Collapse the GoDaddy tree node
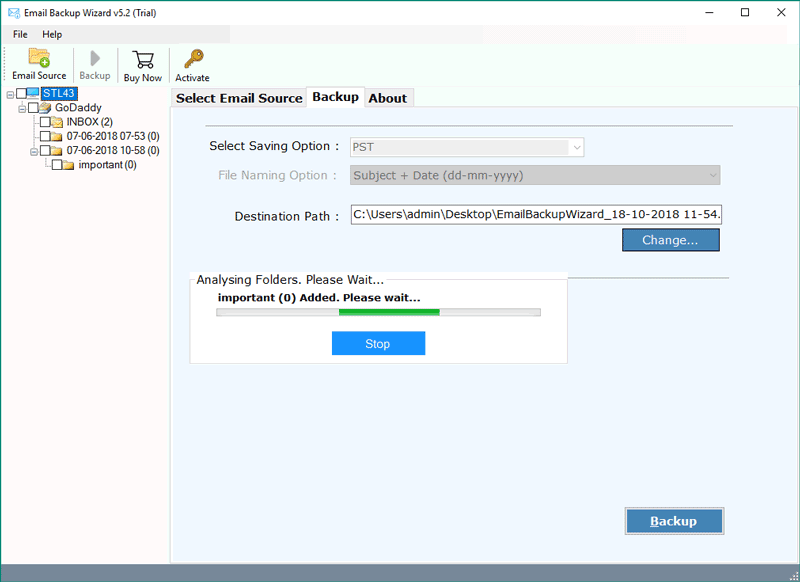 (22, 109)
